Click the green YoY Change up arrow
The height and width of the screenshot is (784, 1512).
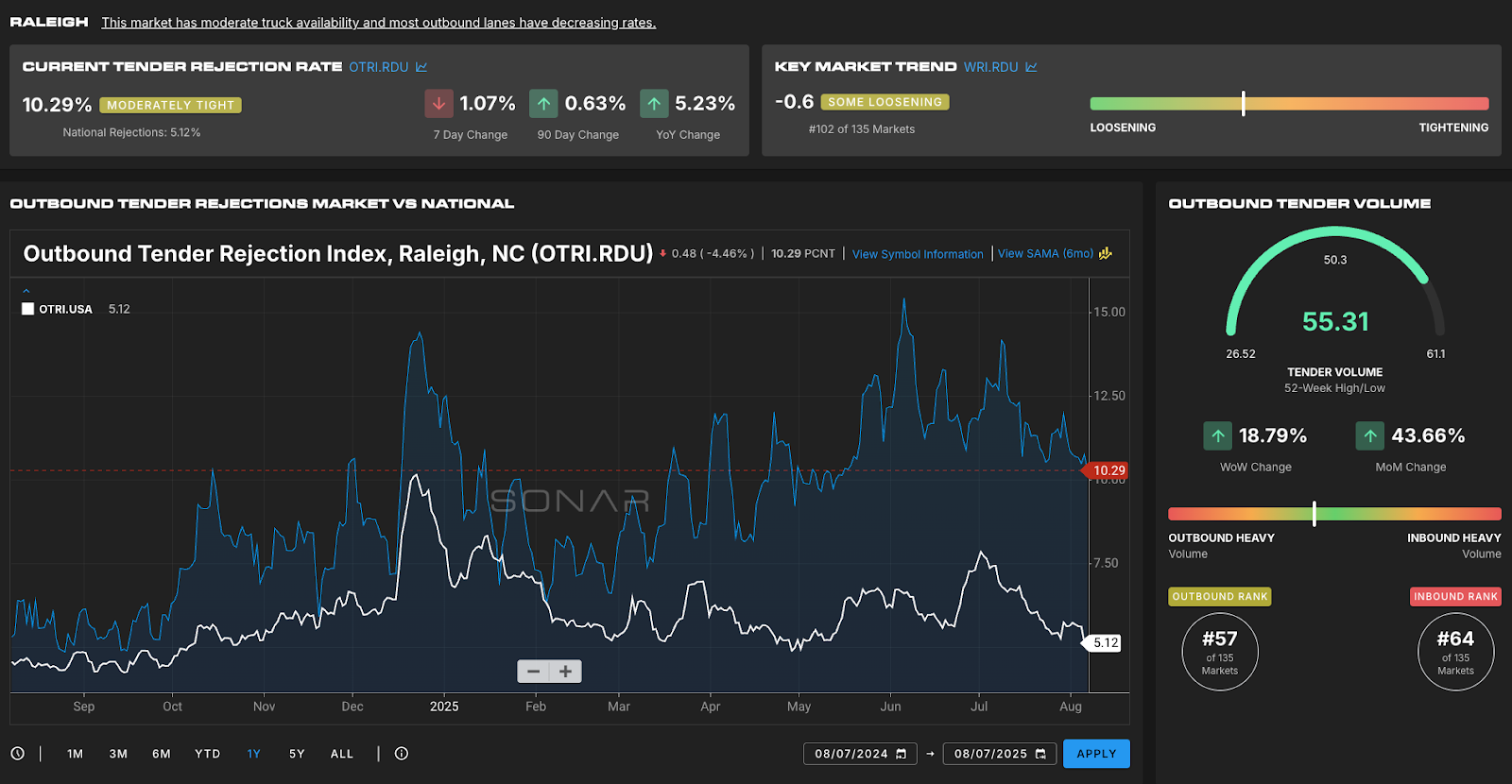coord(654,104)
